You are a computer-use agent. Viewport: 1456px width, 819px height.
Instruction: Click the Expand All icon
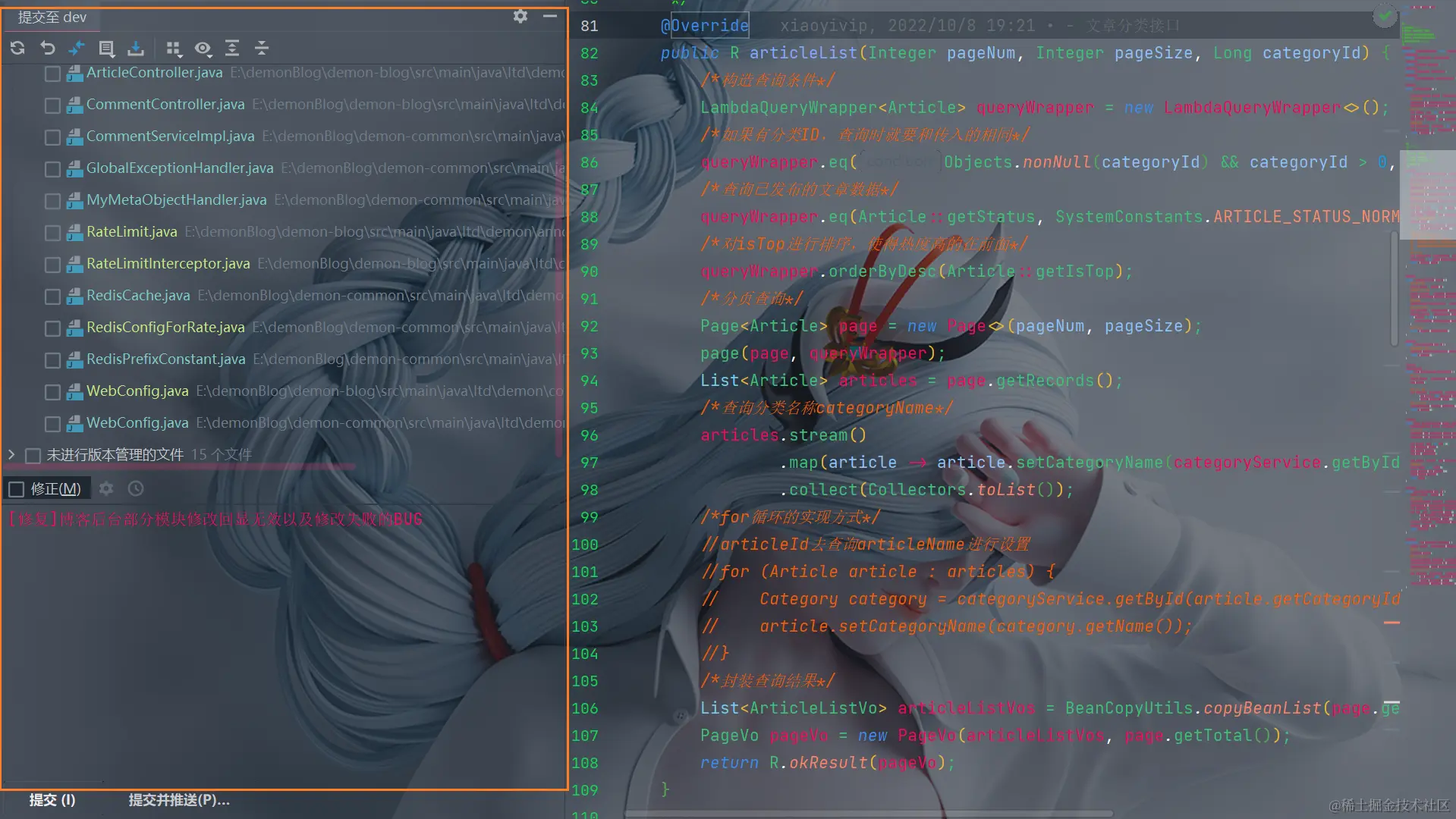[x=232, y=49]
